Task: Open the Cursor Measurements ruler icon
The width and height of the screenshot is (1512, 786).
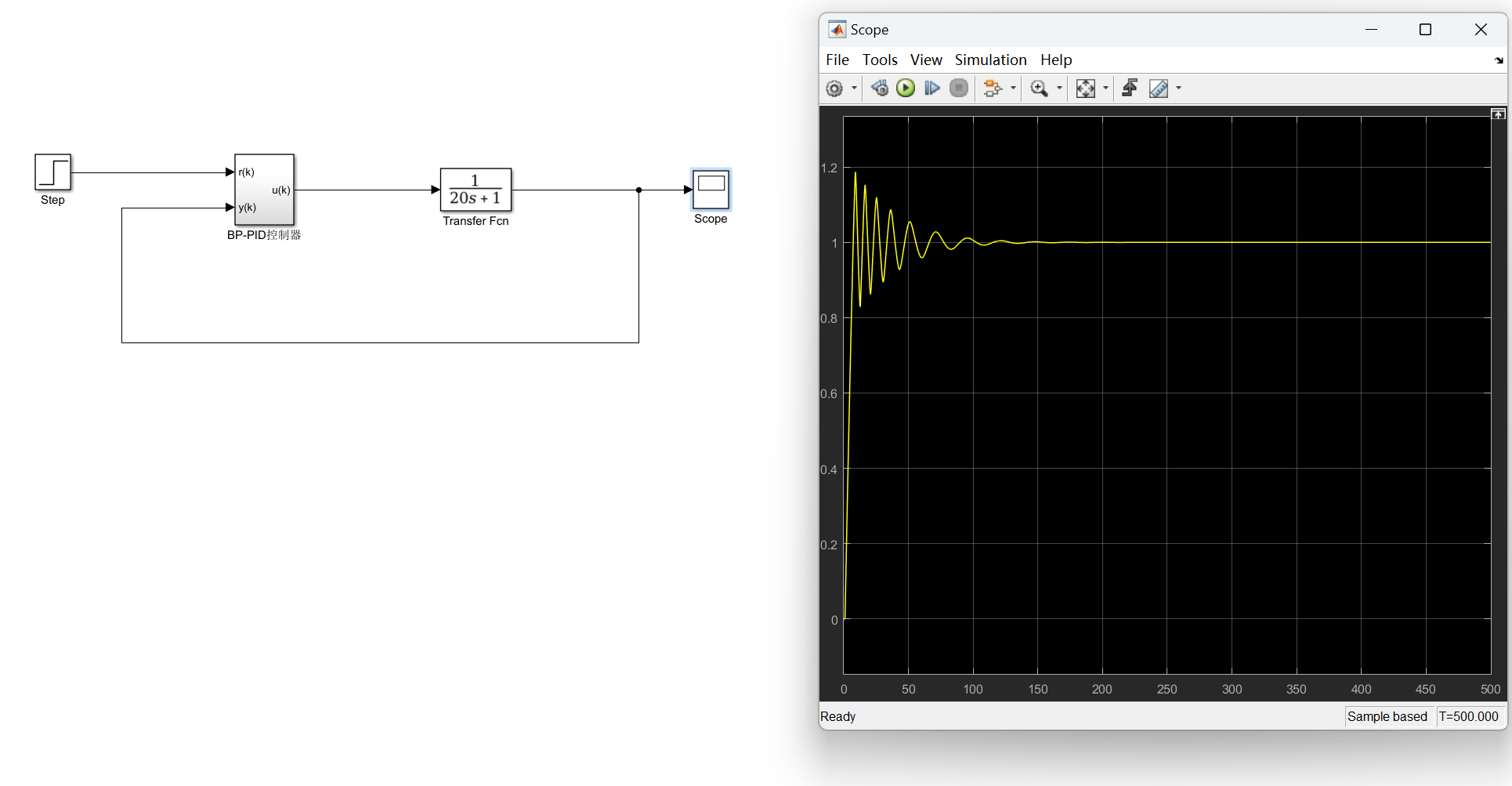Action: [1159, 89]
